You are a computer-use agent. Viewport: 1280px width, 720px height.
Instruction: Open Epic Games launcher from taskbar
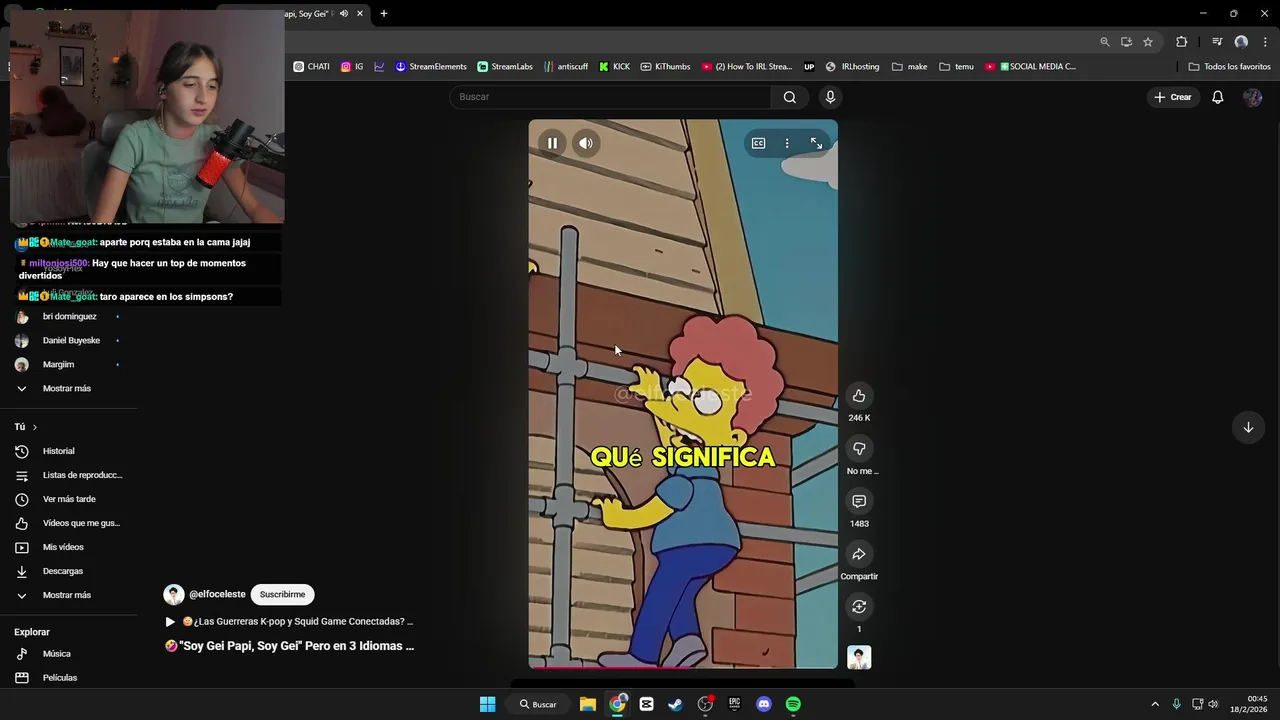point(734,704)
